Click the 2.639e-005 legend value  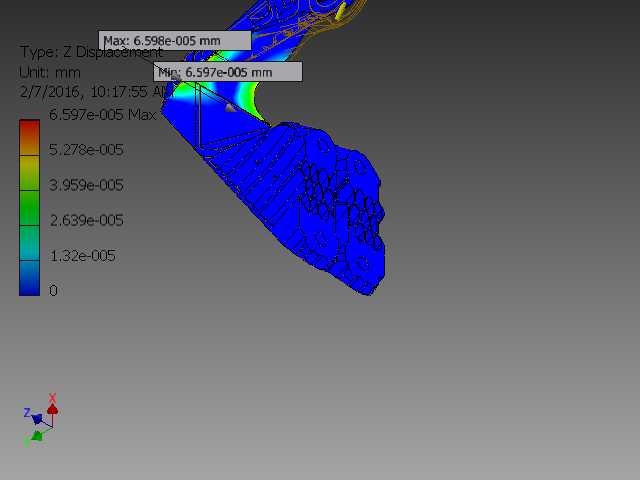pos(86,220)
